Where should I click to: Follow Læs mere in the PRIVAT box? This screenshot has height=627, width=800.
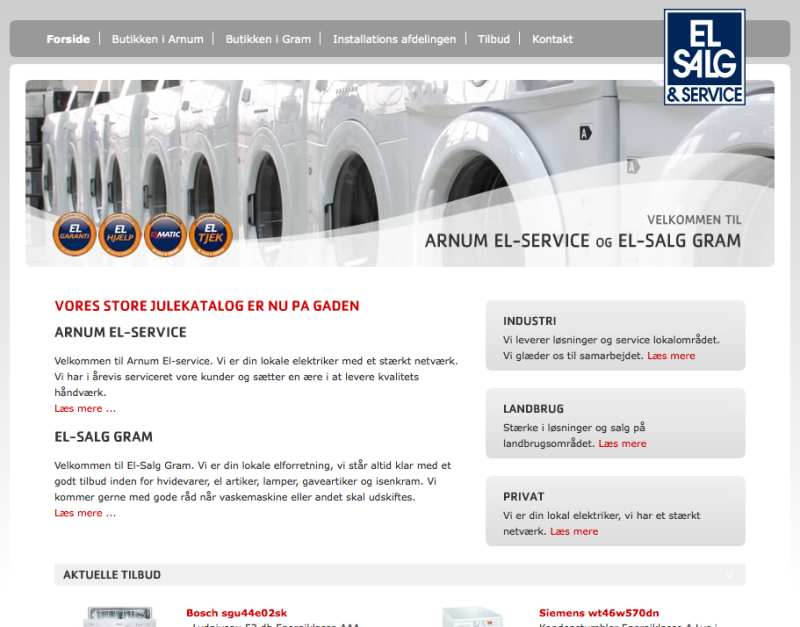click(575, 531)
